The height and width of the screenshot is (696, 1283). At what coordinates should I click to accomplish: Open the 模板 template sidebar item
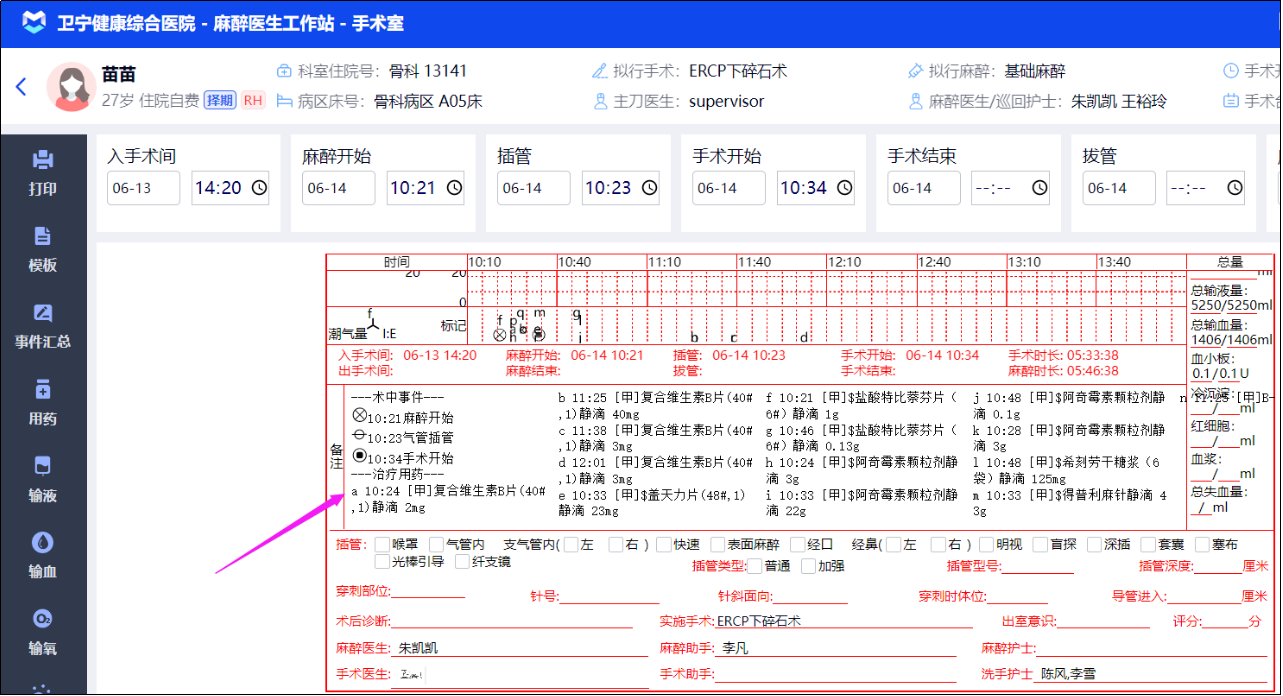click(x=42, y=250)
